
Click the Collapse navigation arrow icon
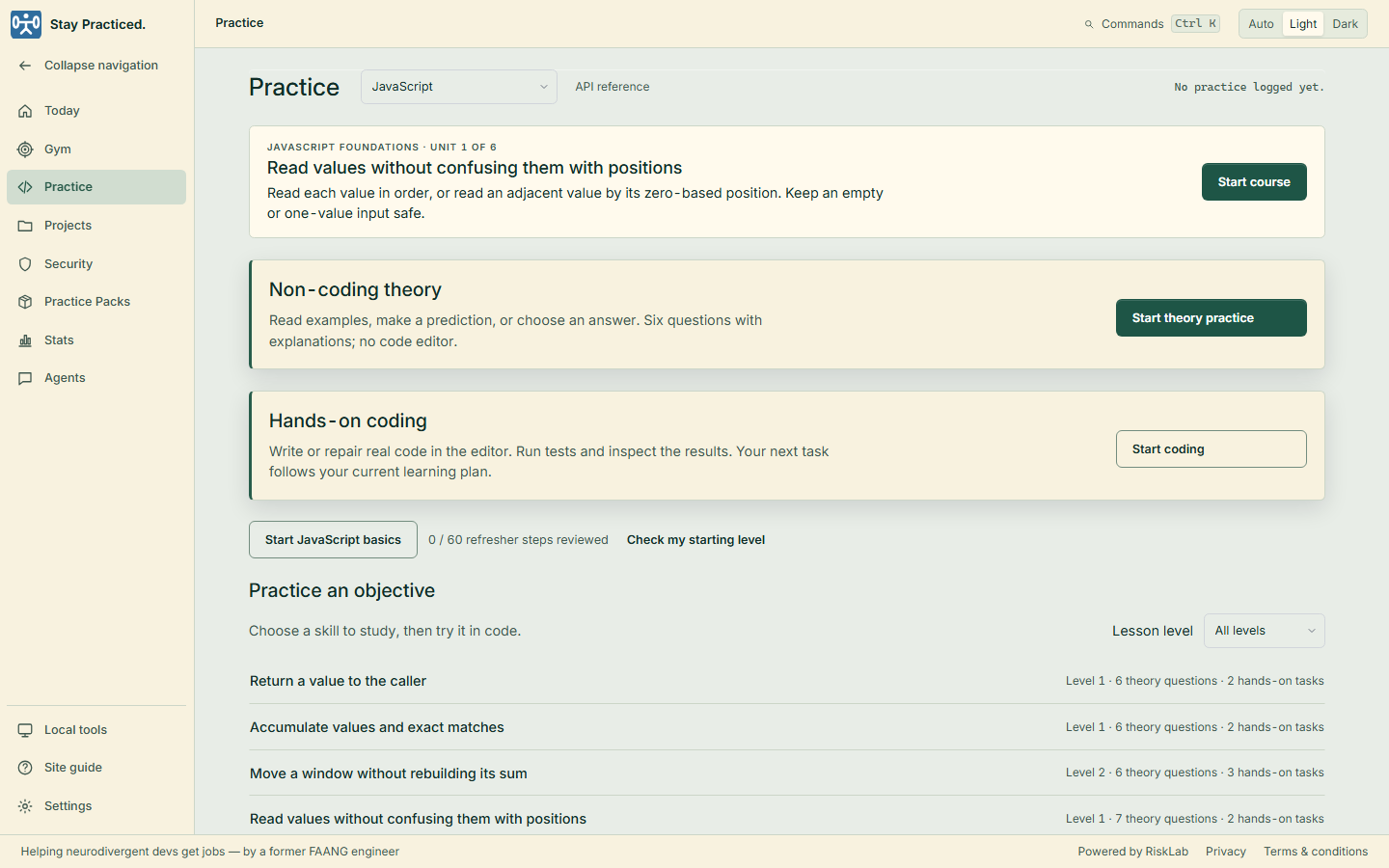[x=25, y=66]
